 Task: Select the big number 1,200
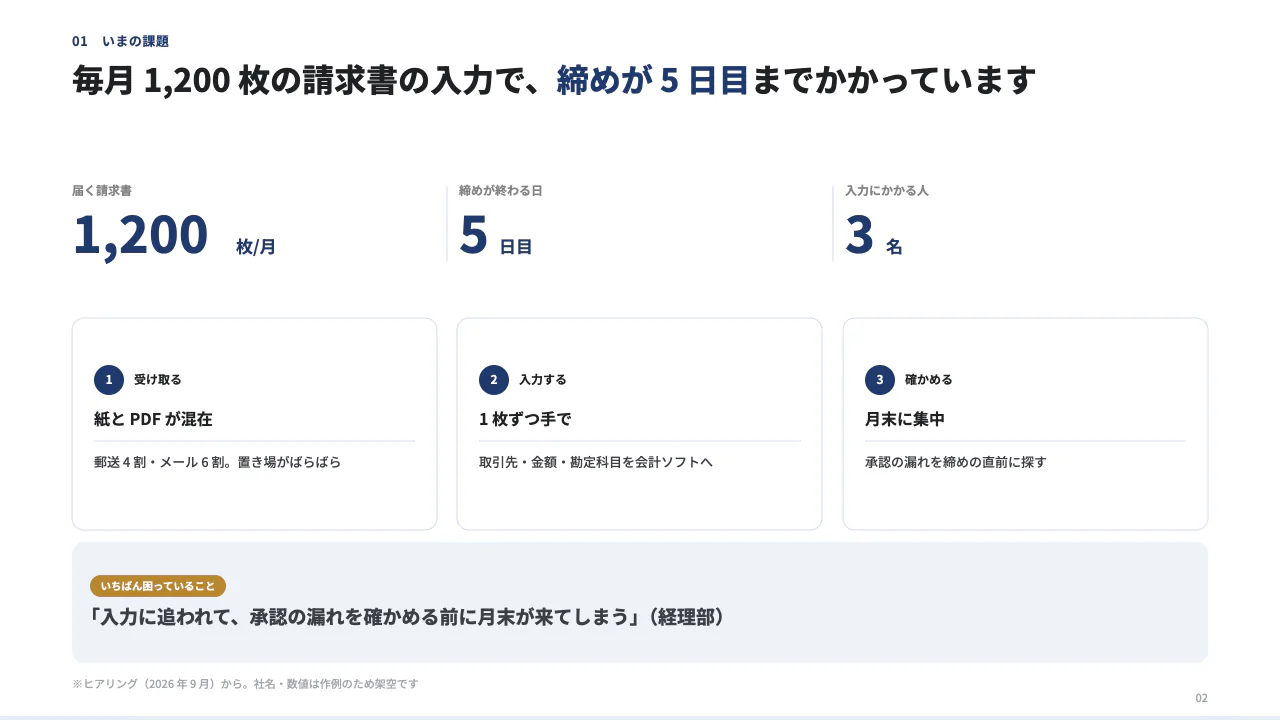point(140,235)
